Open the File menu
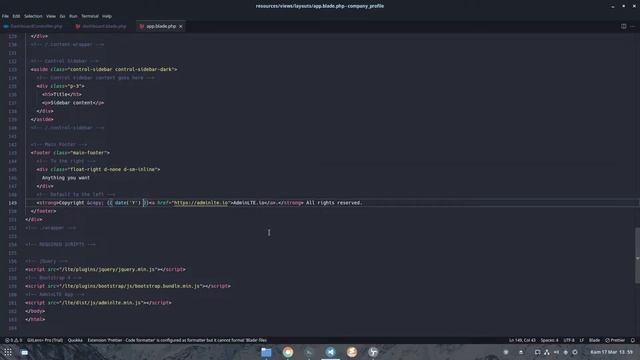This screenshot has height=360, width=640. (x=5, y=16)
